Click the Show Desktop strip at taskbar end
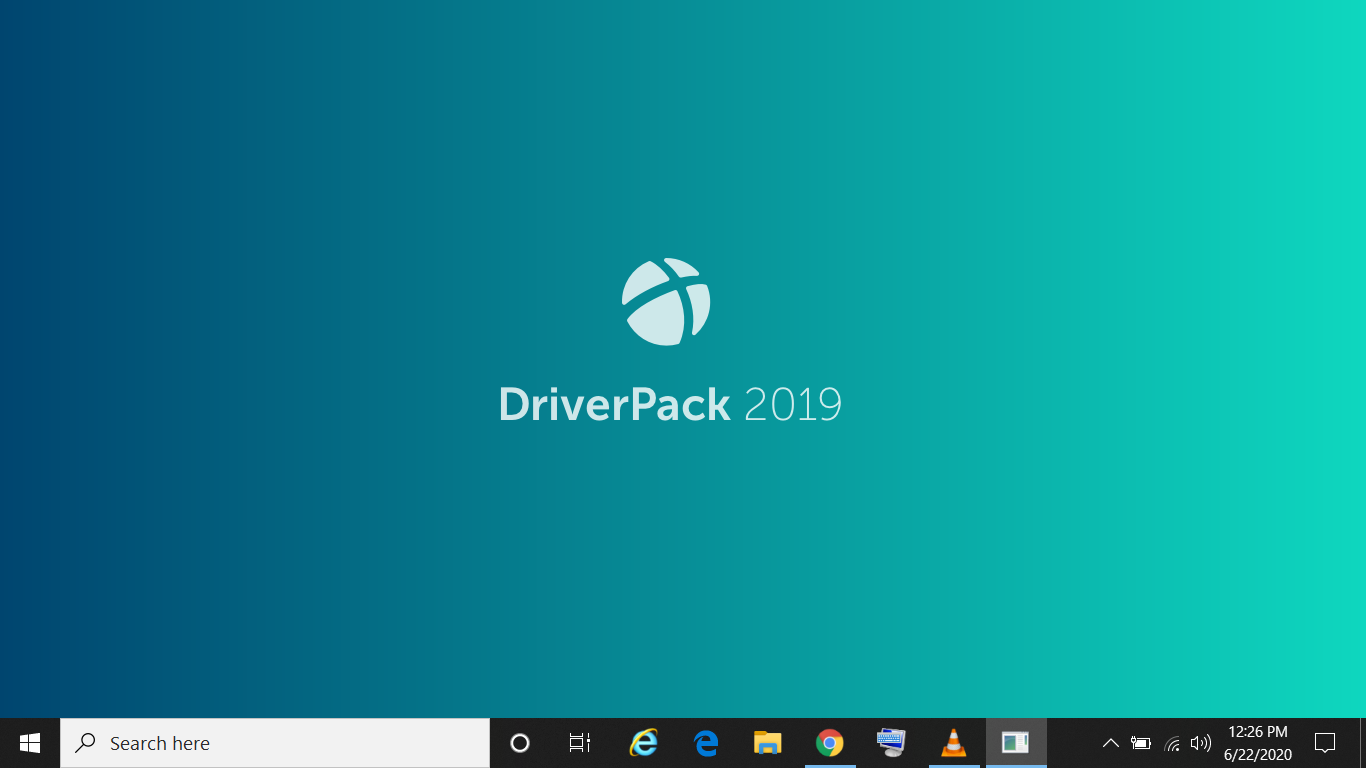Viewport: 1366px width, 768px height. point(1362,743)
